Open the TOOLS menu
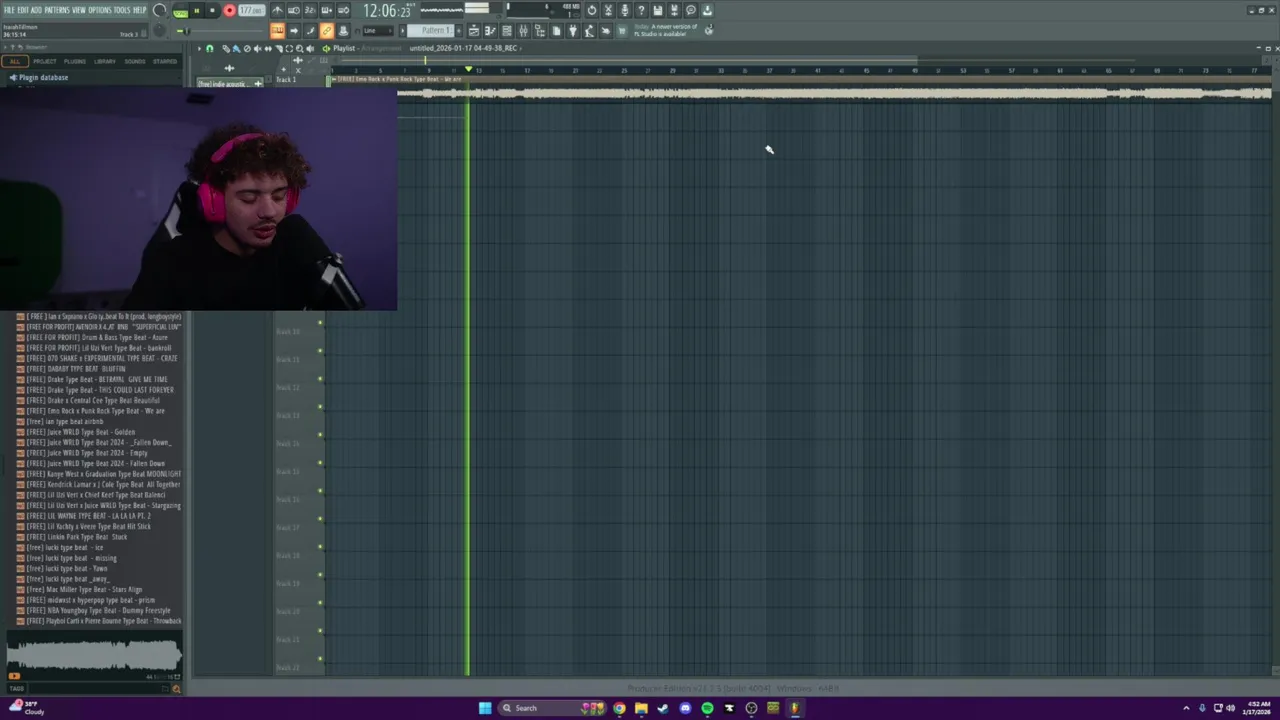 (x=123, y=10)
